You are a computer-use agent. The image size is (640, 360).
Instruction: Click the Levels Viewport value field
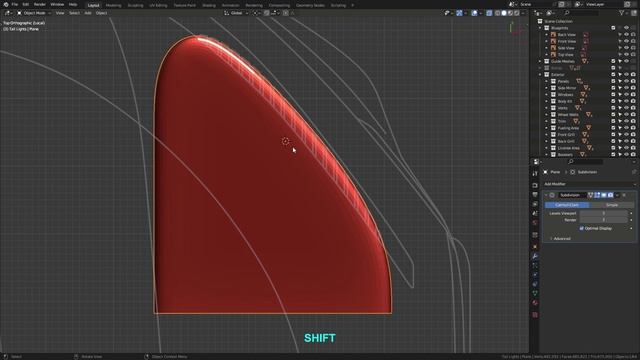(x=604, y=213)
